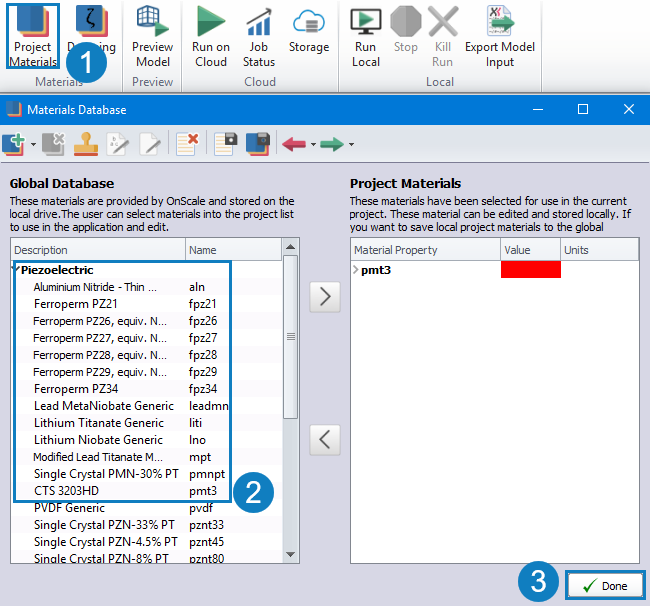
Task: Move selected material to project list
Action: coord(325,297)
